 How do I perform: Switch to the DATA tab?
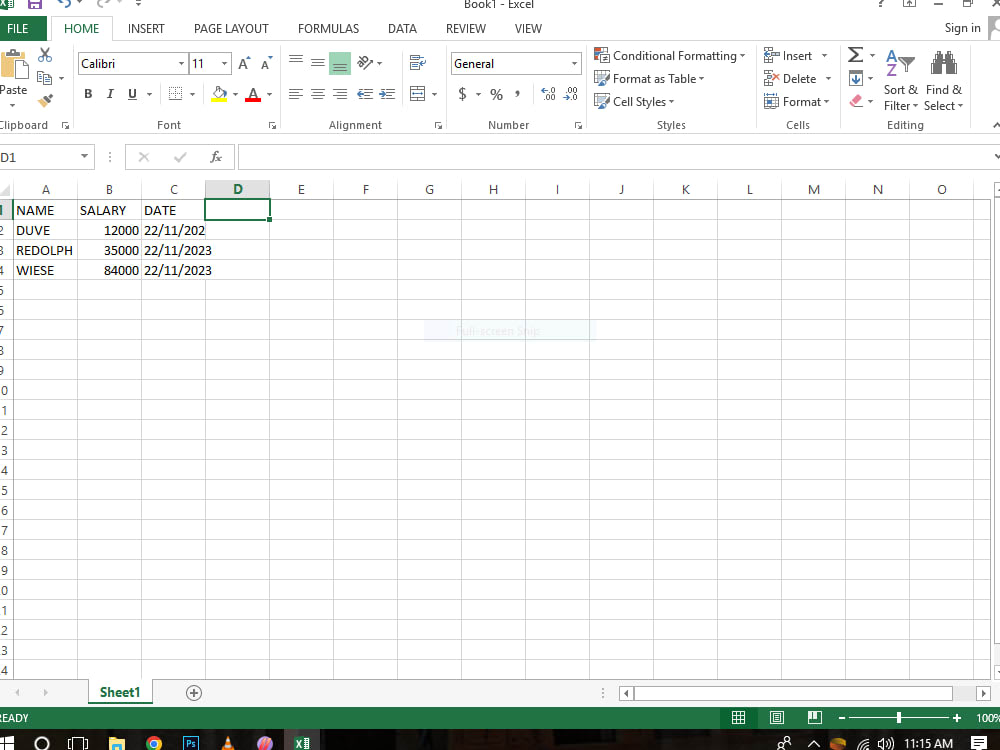[x=402, y=29]
